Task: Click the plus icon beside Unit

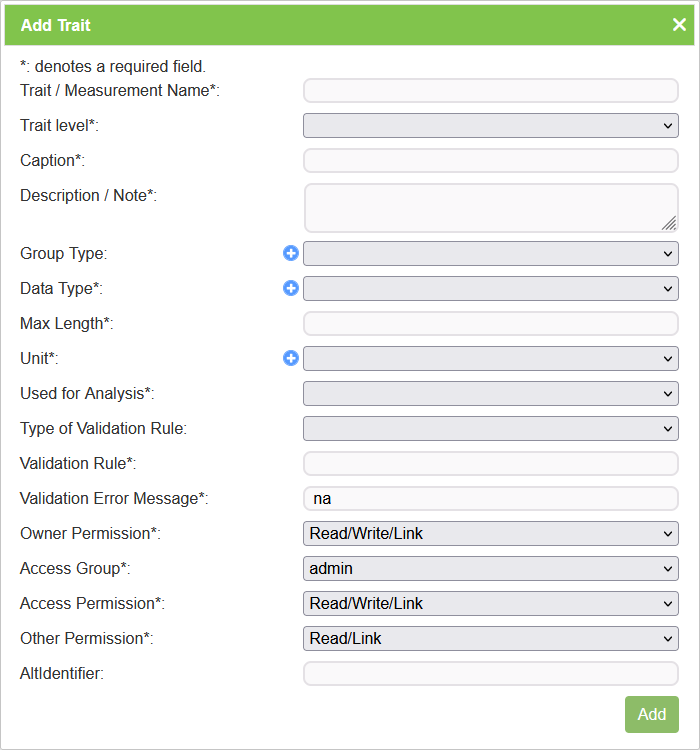Action: point(291,358)
